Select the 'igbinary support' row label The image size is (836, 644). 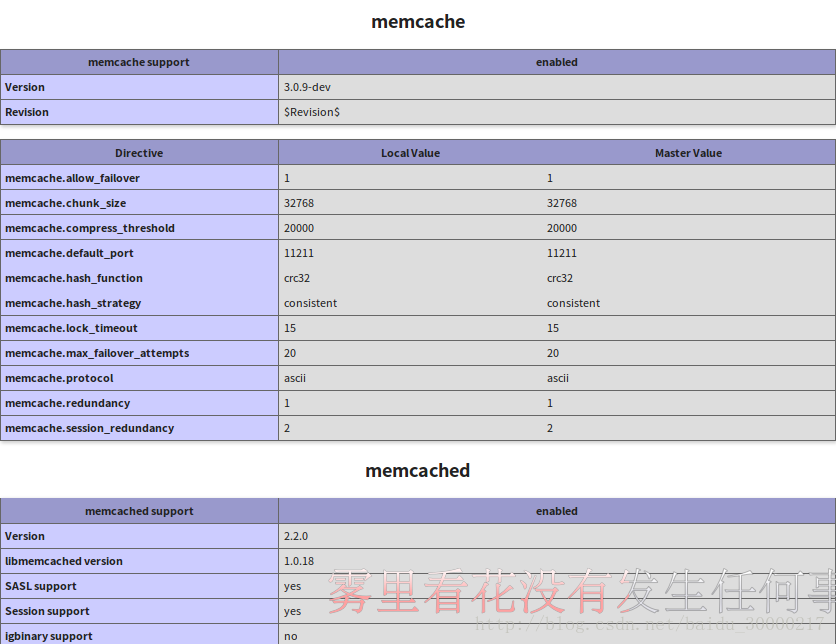[49, 636]
